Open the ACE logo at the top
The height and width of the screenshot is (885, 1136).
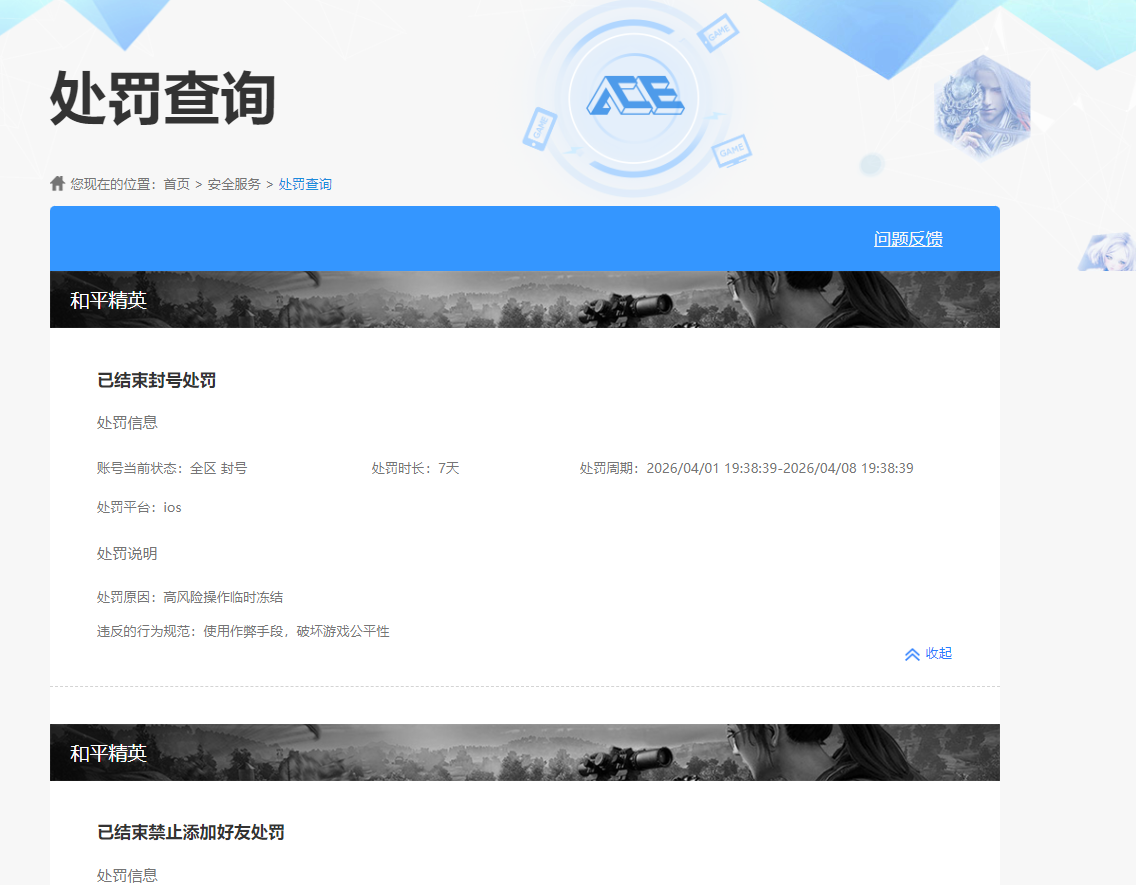pyautogui.click(x=635, y=96)
